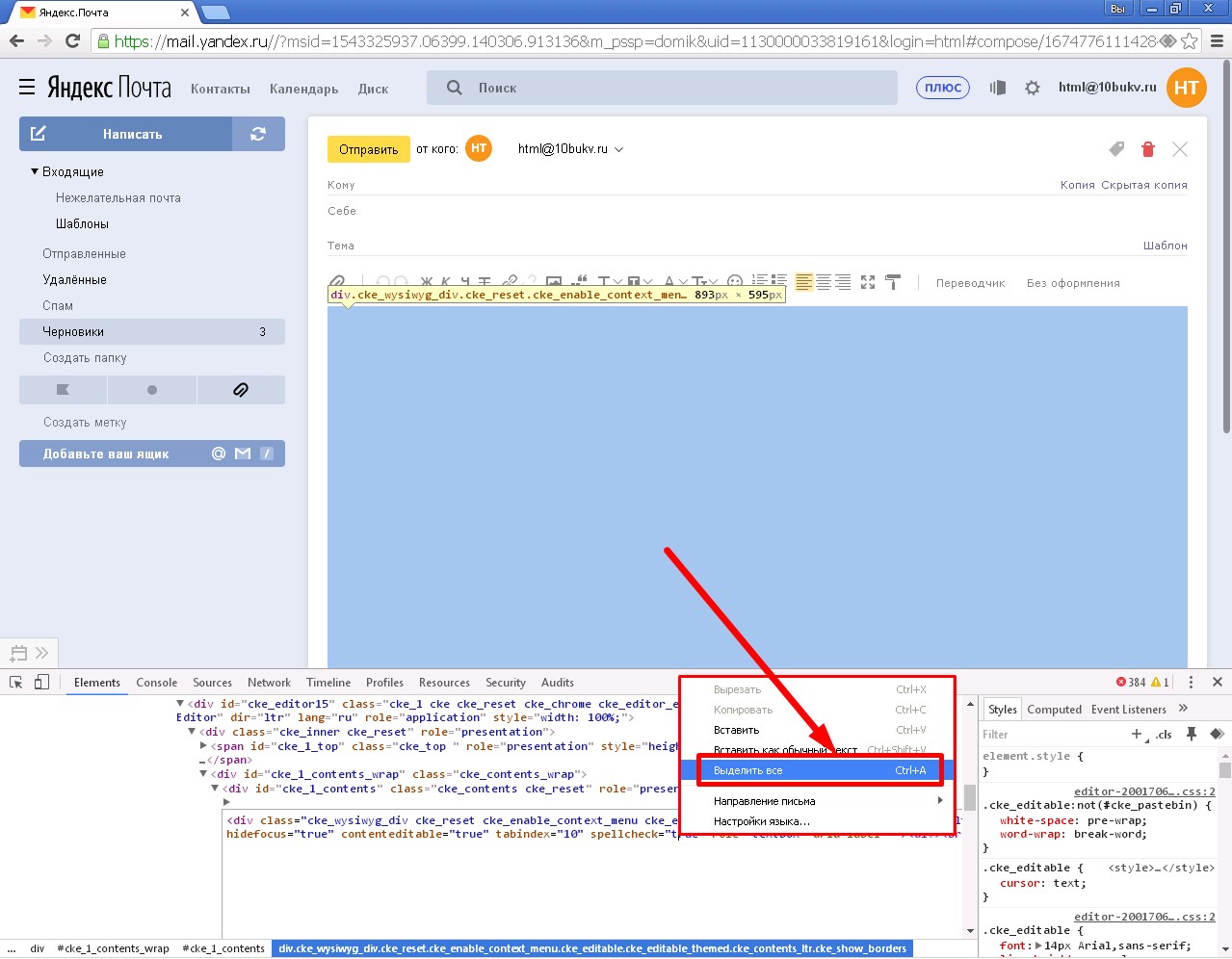Viewport: 1232px width, 959px height.
Task: Open the Chrome main menu
Action: click(1217, 41)
